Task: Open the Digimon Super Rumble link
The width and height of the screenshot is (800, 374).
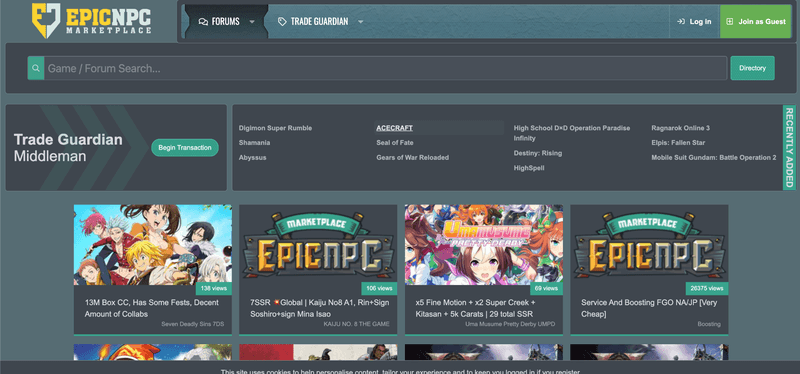Action: click(275, 128)
